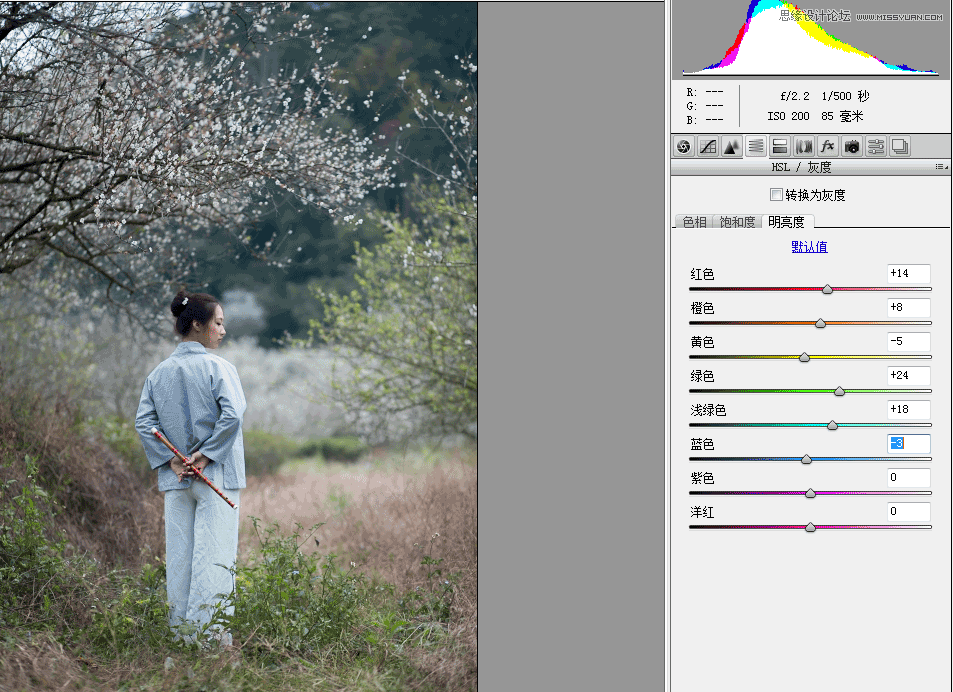Select the Tone Curve panel icon
The width and height of the screenshot is (953, 692).
tap(708, 146)
